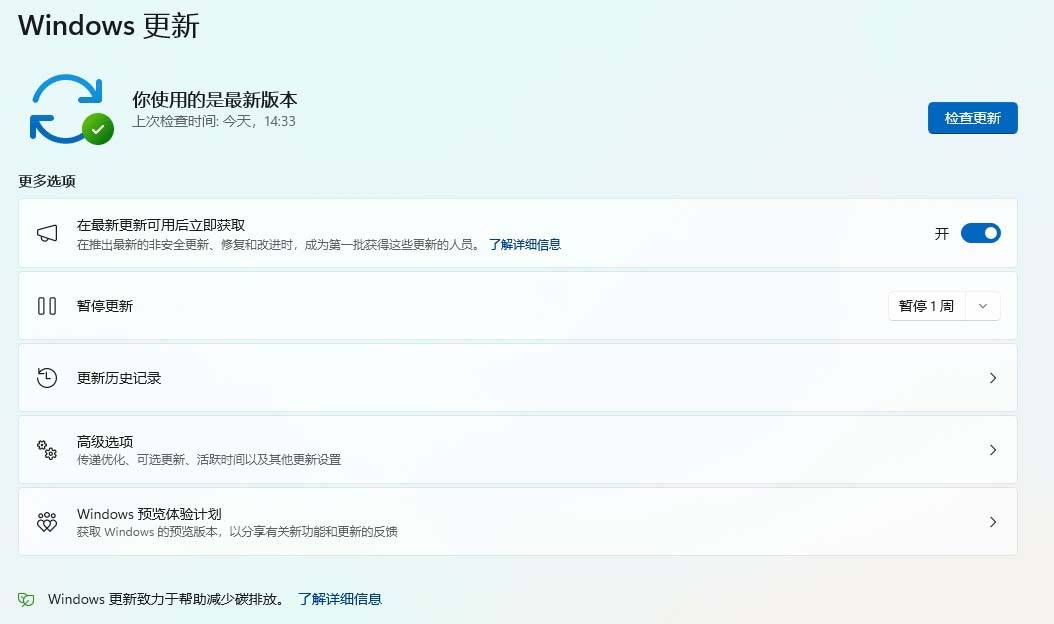Click the clock history icon for 更新历史记录

(x=47, y=378)
